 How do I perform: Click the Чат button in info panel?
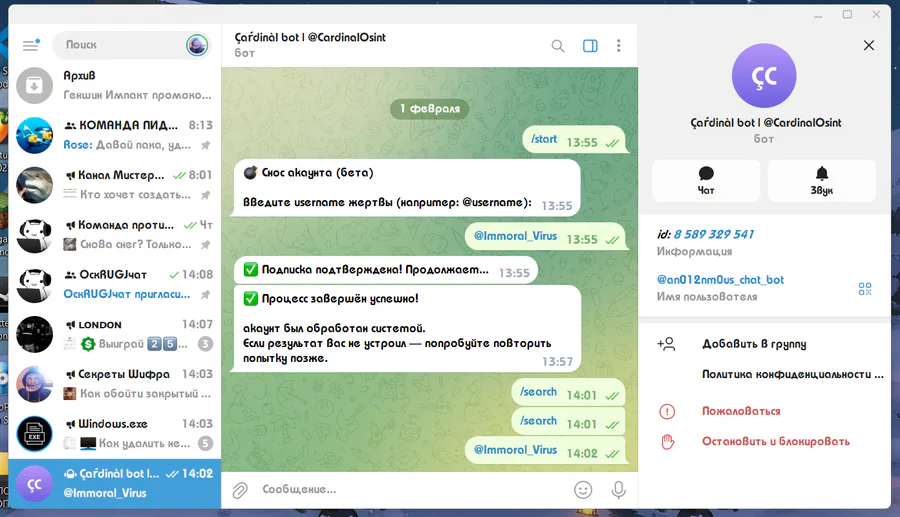pos(706,181)
